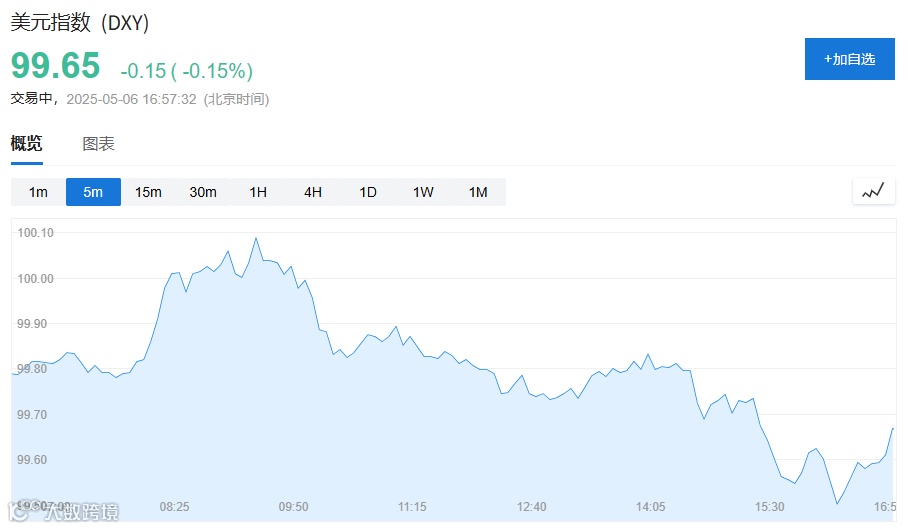The height and width of the screenshot is (529, 910).
Task: Switch to the 15m interval
Action: 148,192
